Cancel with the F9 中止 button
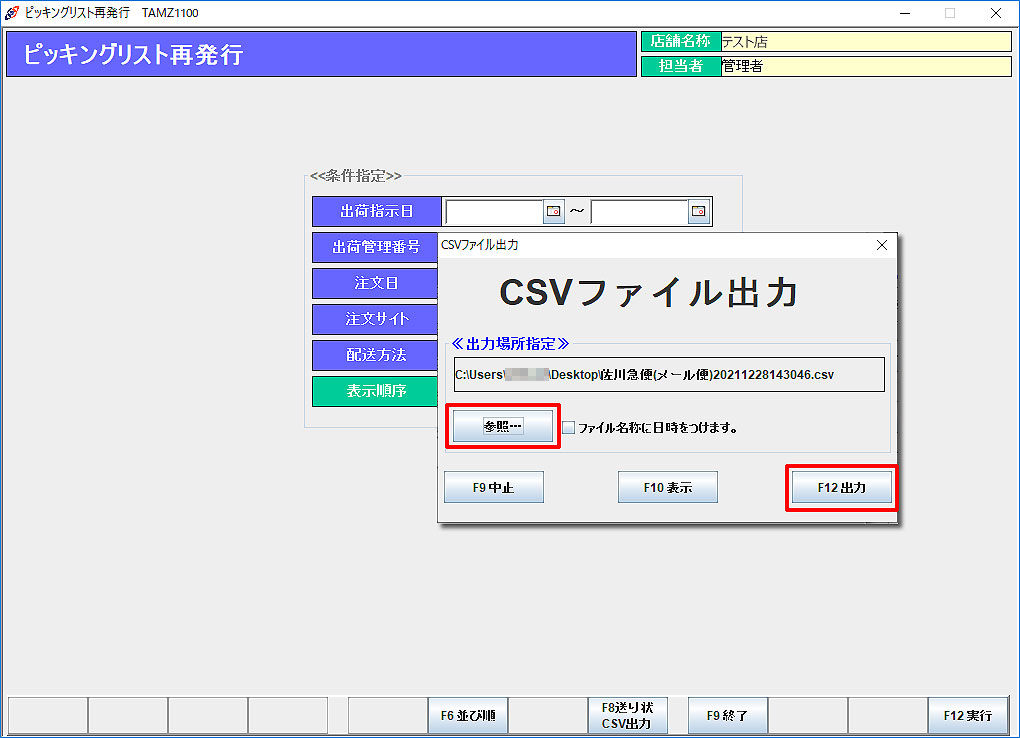This screenshot has width=1020, height=738. (493, 488)
